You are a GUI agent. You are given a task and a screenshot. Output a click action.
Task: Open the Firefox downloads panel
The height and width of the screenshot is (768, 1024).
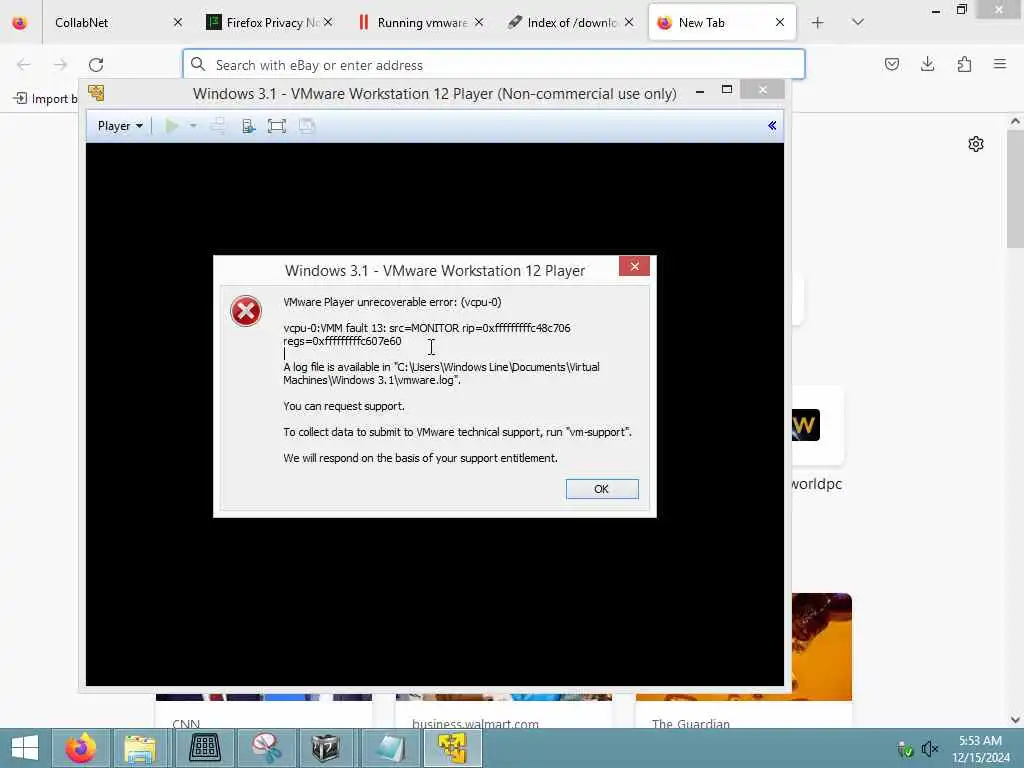point(927,64)
